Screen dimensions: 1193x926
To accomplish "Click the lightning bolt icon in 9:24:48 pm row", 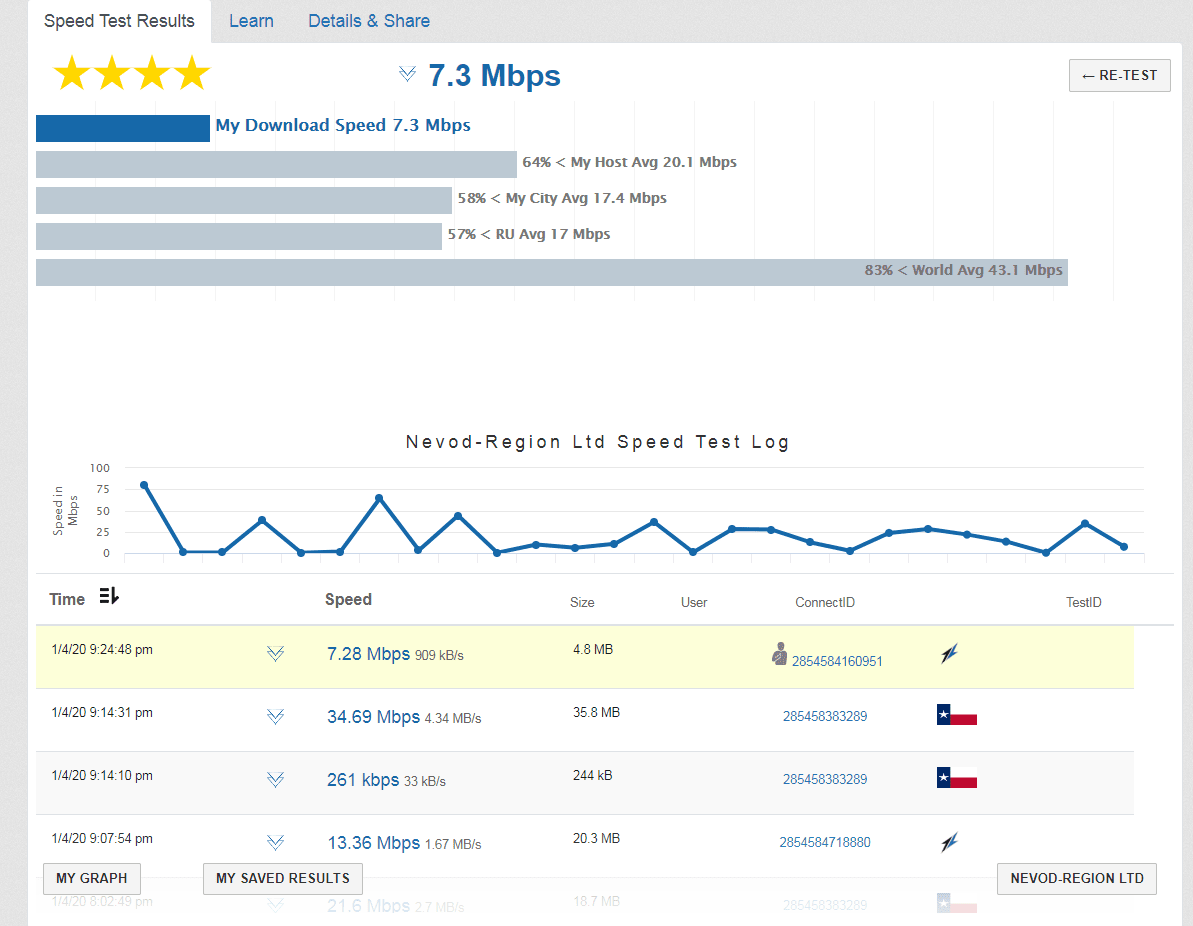I will click(x=949, y=654).
